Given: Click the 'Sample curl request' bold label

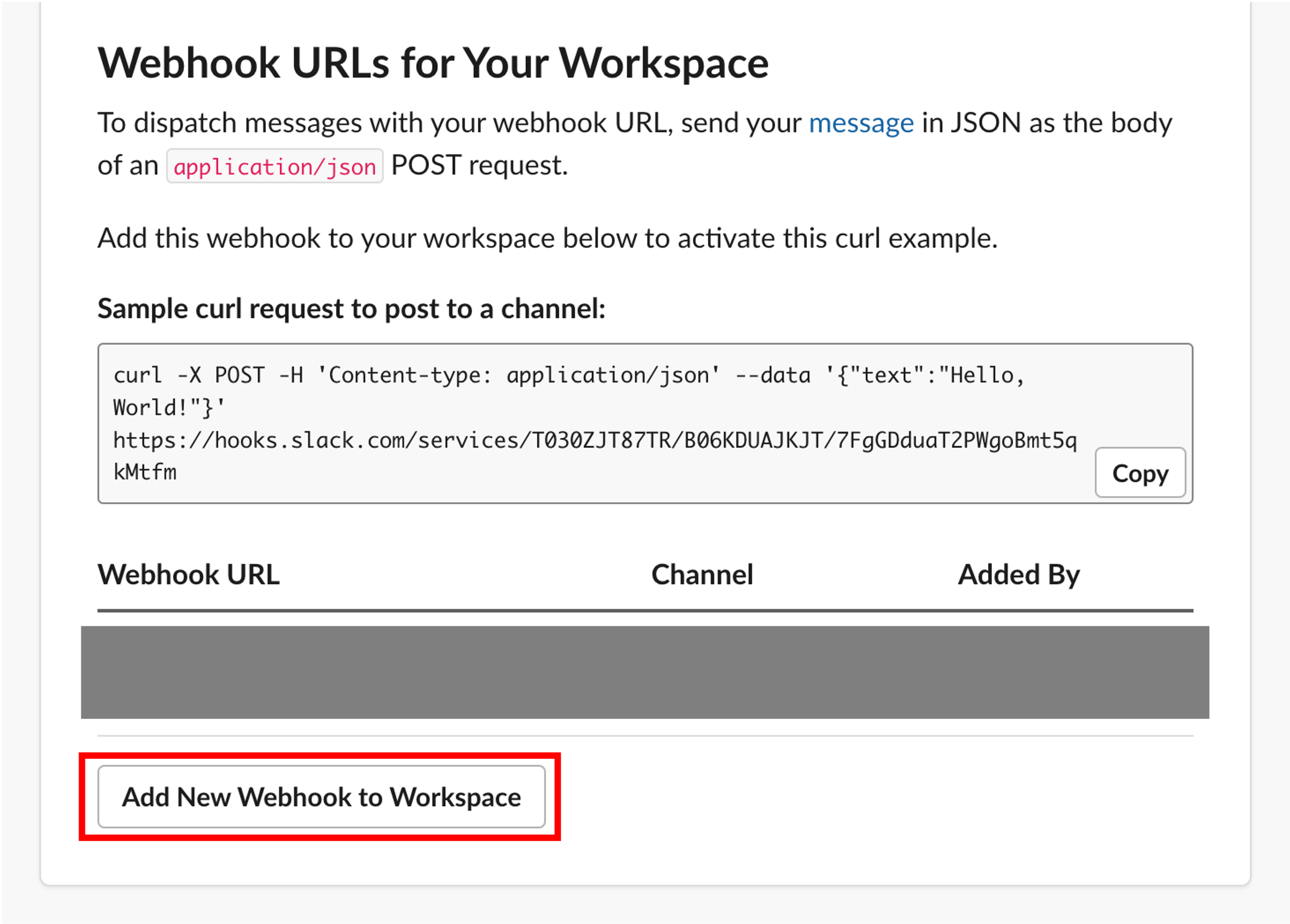Looking at the screenshot, I should pyautogui.click(x=351, y=309).
